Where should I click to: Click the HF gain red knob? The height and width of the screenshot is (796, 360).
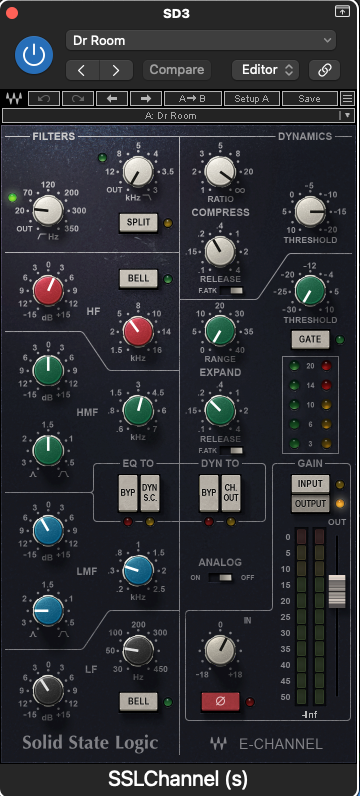tap(48, 290)
